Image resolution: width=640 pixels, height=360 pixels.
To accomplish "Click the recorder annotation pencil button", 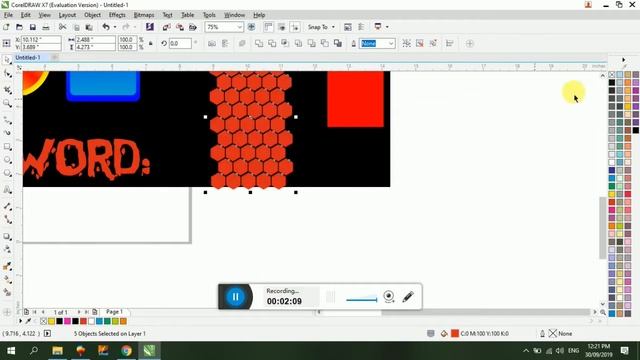I will (408, 297).
